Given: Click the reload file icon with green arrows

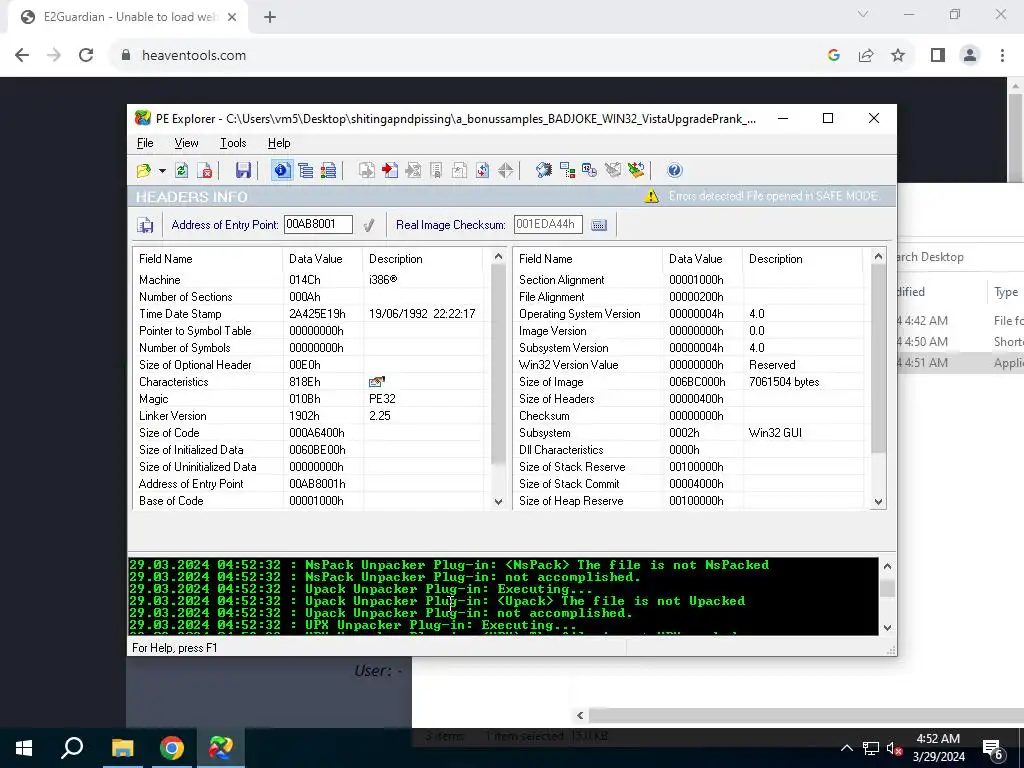Looking at the screenshot, I should point(182,170).
